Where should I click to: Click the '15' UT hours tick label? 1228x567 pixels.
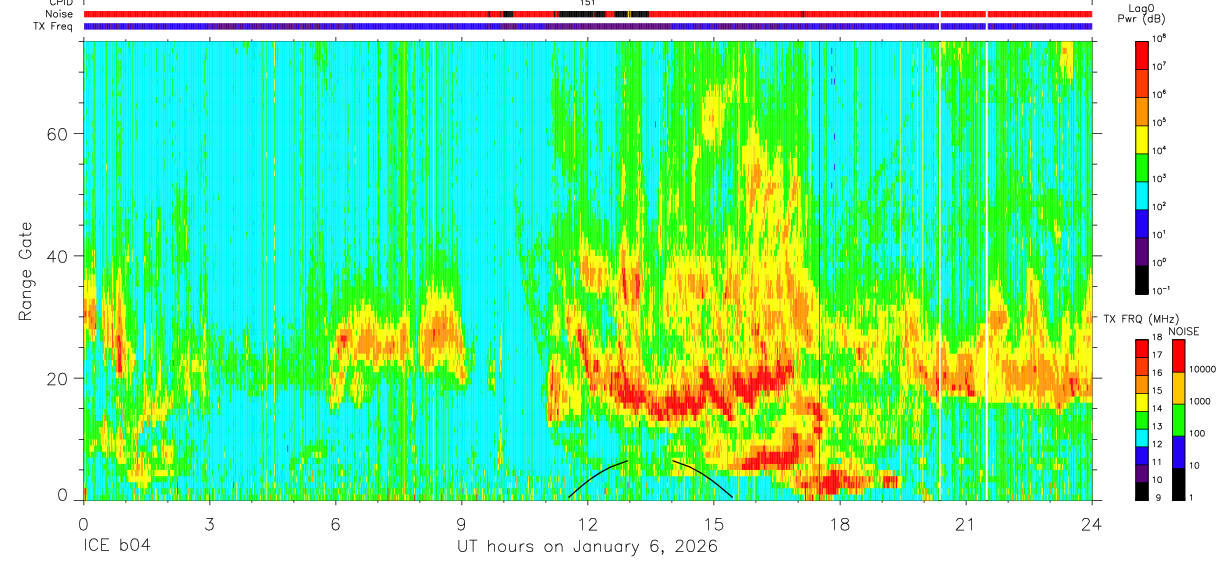coord(714,524)
